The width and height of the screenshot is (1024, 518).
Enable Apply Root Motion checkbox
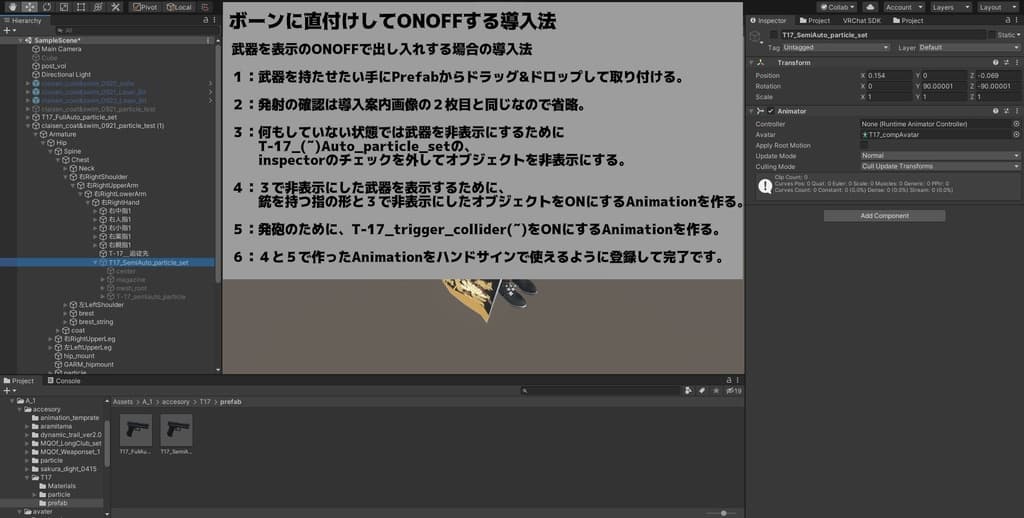click(x=865, y=145)
